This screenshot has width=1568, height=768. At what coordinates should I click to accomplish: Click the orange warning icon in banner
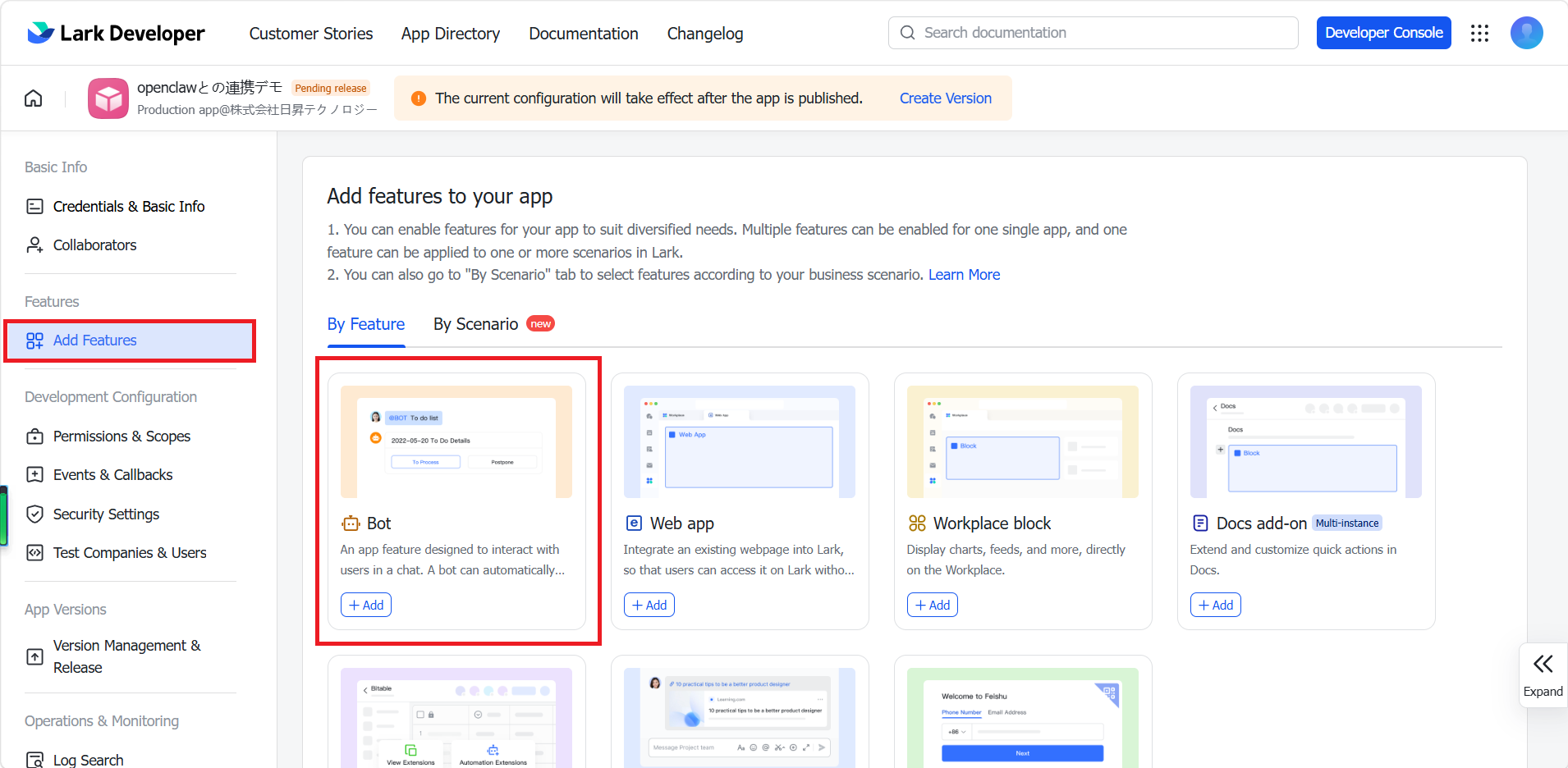coord(419,98)
